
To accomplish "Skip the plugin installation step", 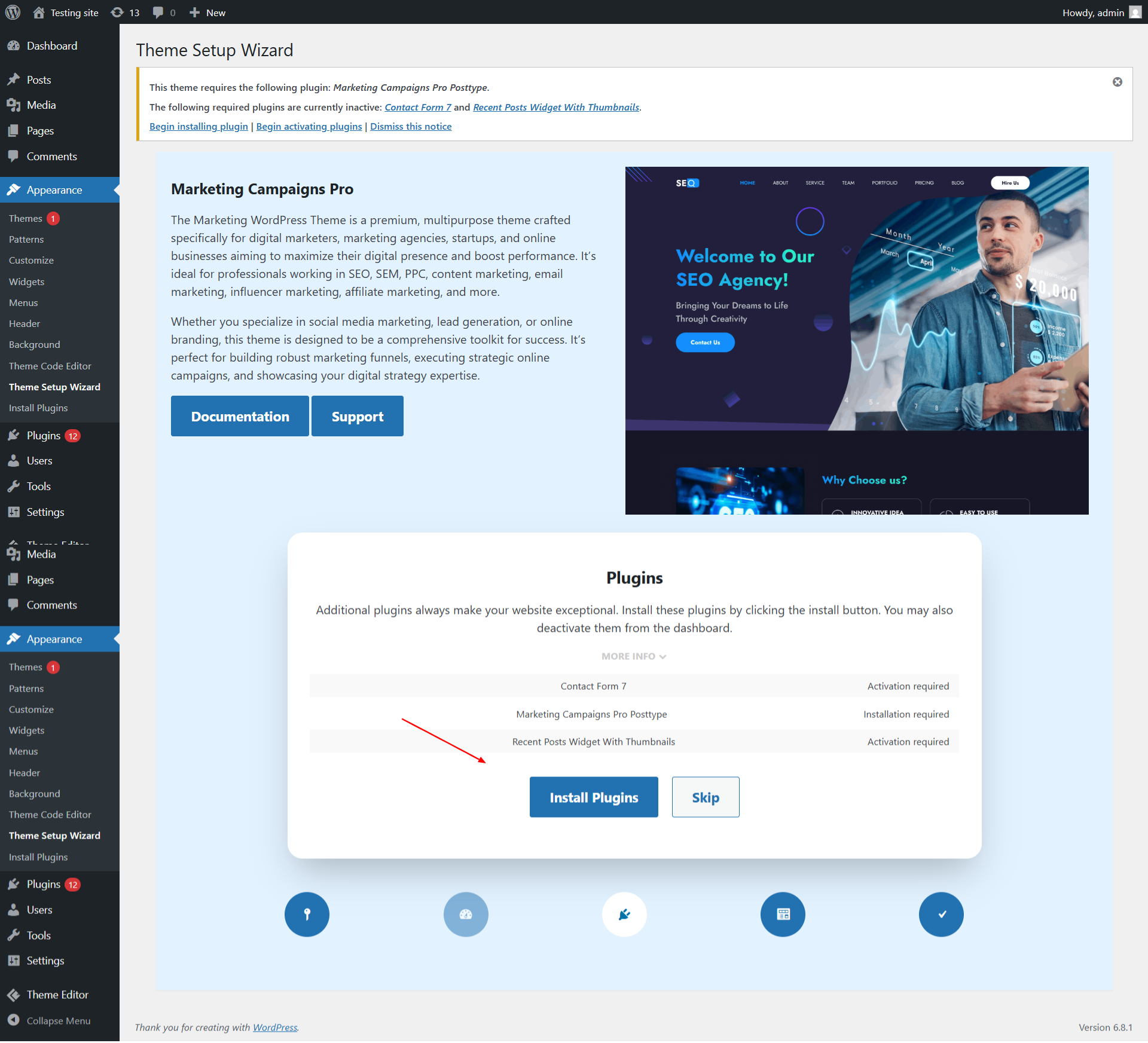I will click(706, 798).
